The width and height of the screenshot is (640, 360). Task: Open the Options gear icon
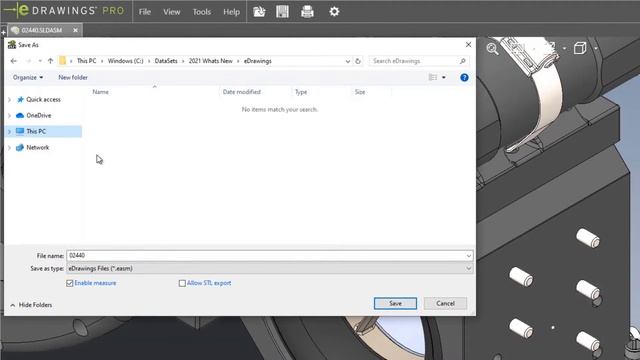click(x=334, y=11)
